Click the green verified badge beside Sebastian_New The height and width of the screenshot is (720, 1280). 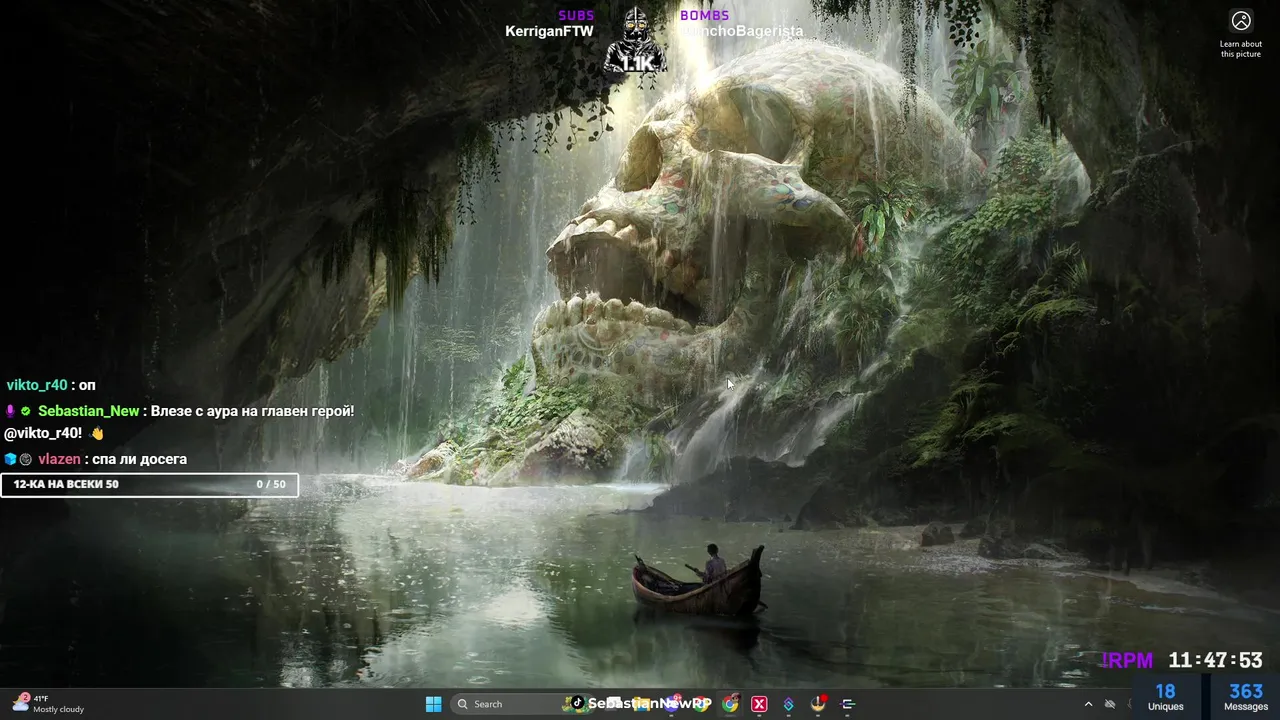[x=26, y=411]
